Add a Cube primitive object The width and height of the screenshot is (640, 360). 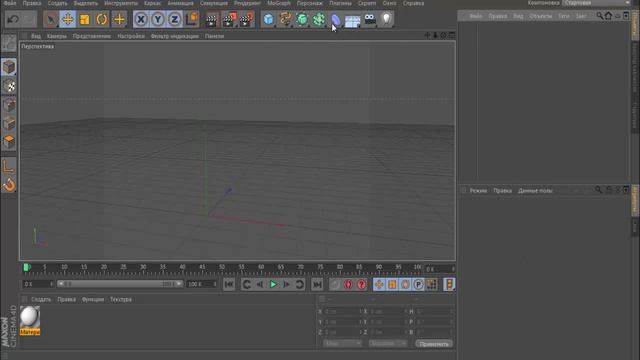(268, 19)
